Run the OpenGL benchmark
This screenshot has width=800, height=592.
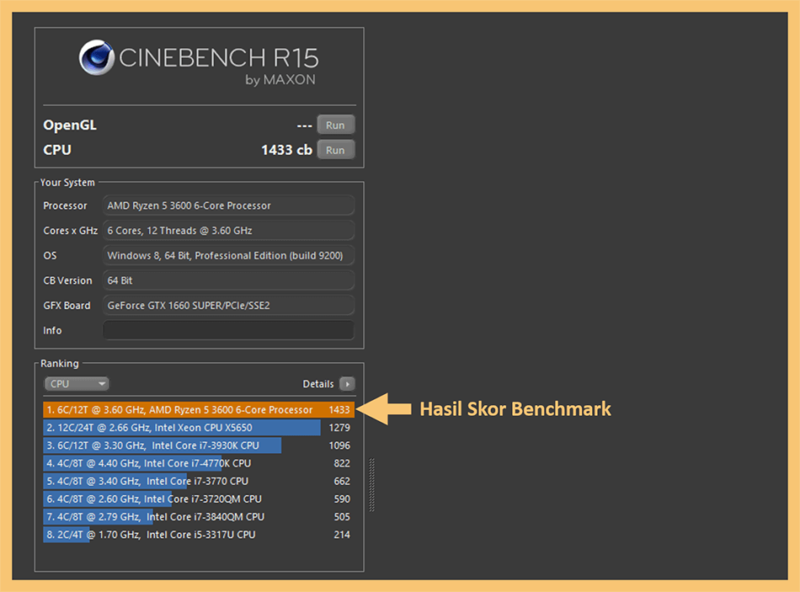tap(335, 125)
